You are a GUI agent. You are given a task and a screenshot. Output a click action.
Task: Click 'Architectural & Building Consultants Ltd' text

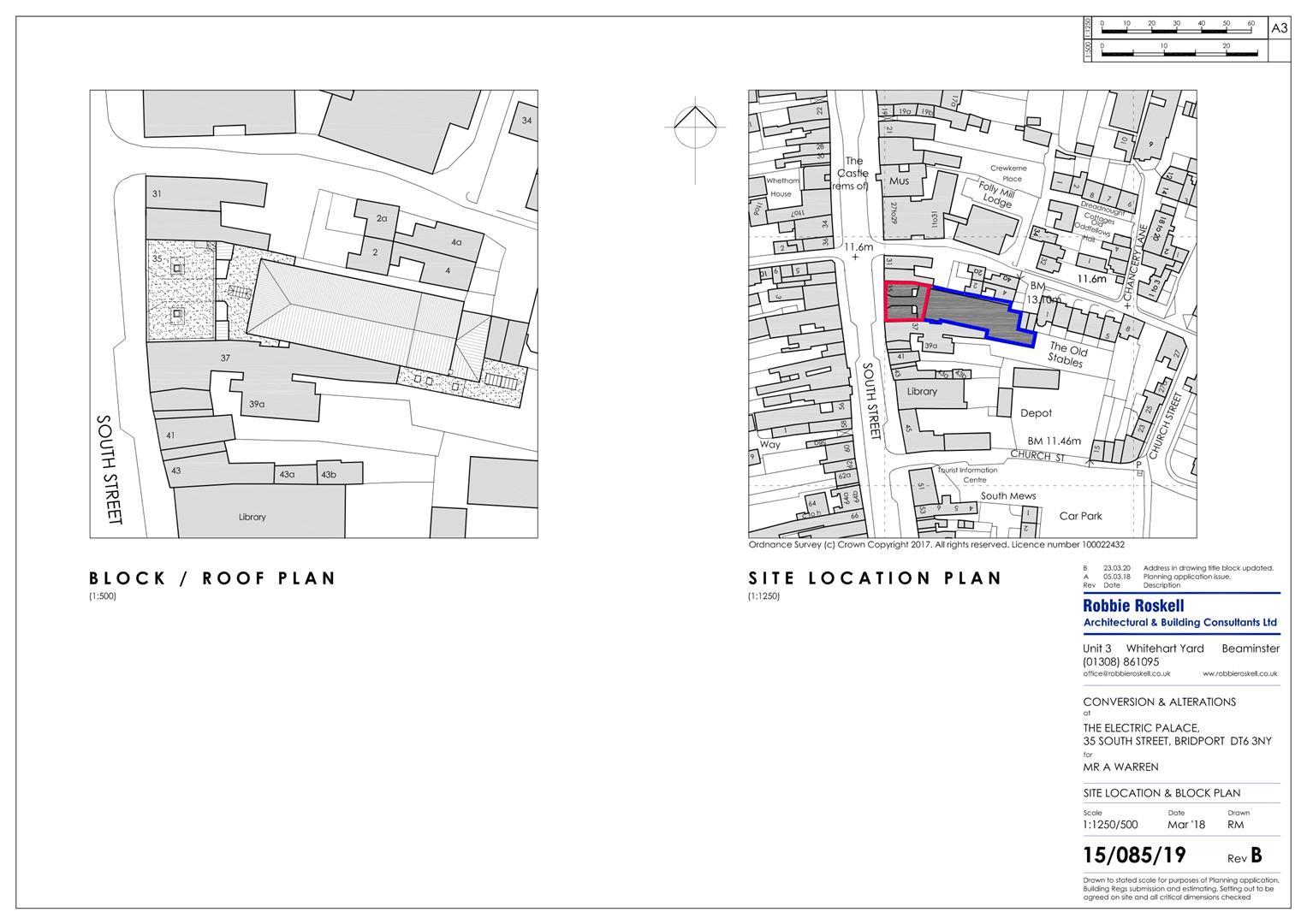1180,622
